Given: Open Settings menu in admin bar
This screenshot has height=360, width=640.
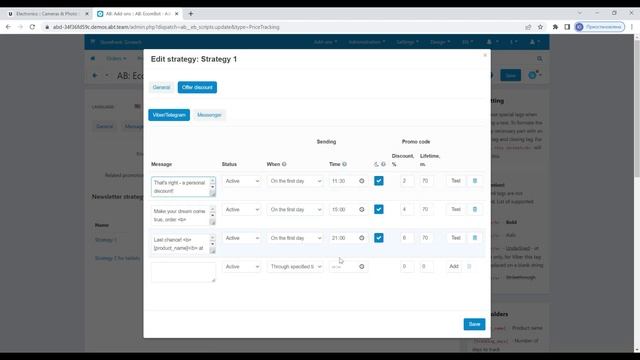Looking at the screenshot, I should [x=407, y=42].
